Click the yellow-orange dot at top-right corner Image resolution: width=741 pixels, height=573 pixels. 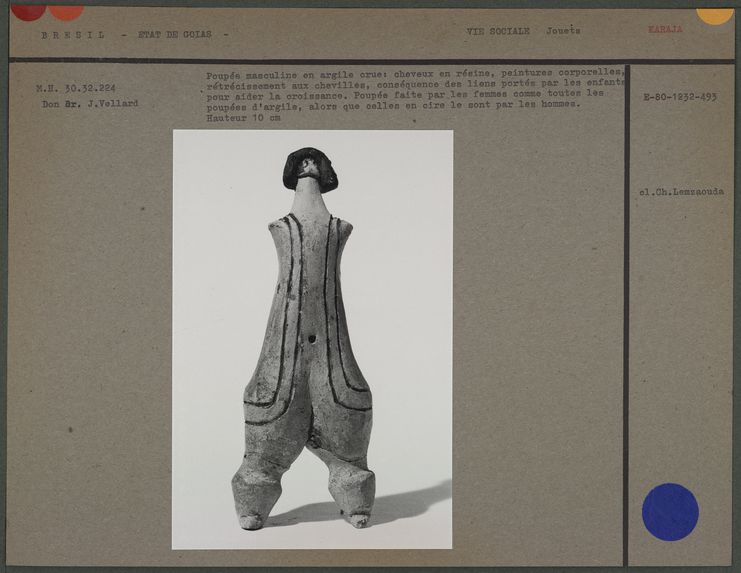click(x=714, y=14)
